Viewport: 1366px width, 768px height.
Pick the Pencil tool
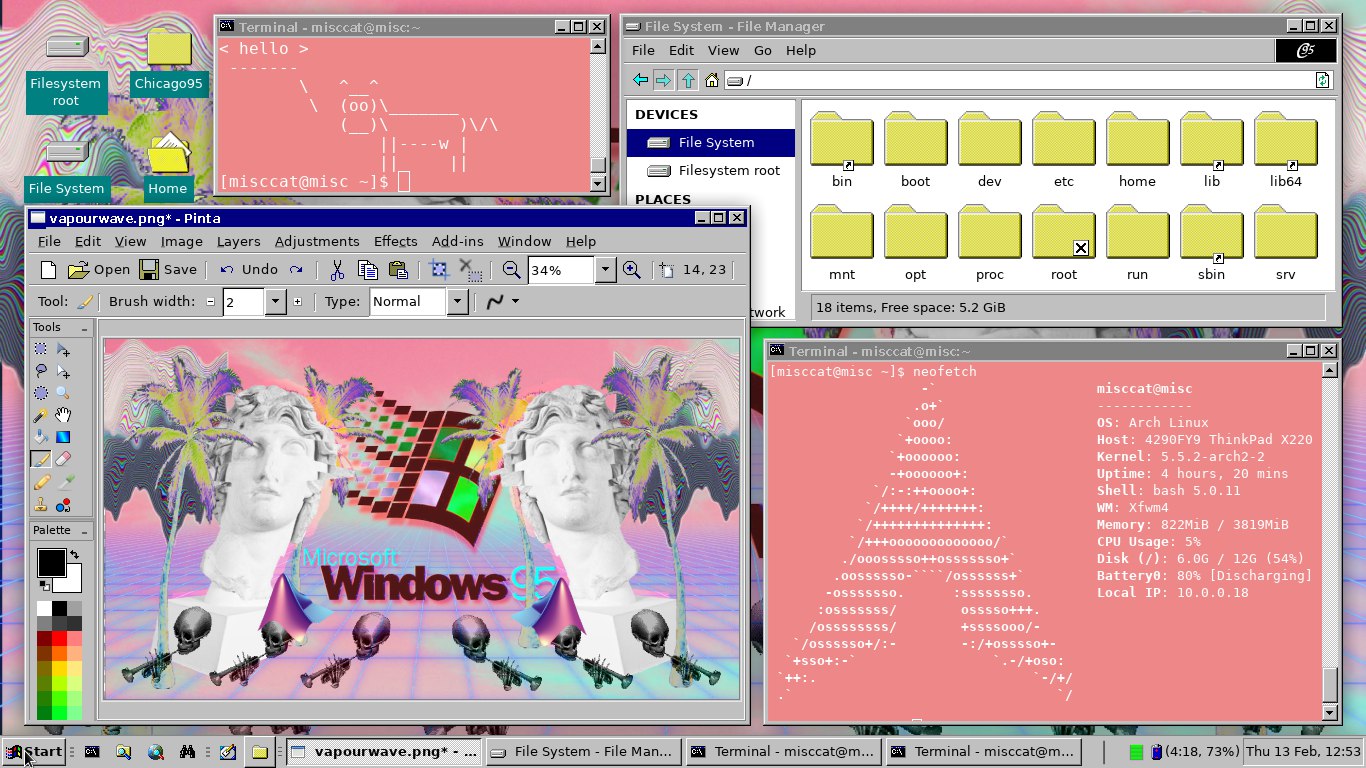tap(41, 482)
